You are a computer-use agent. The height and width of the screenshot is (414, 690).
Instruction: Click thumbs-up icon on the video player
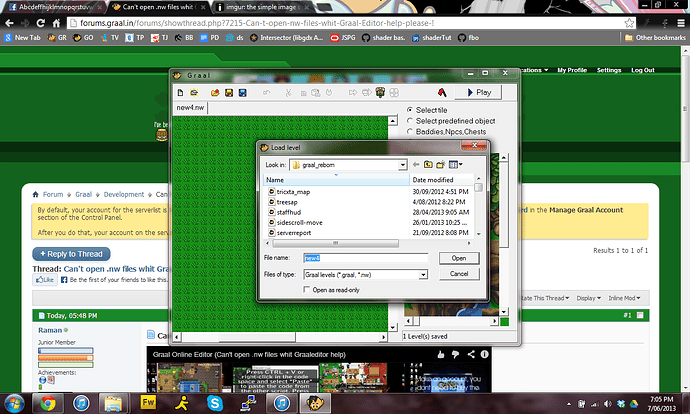440,354
